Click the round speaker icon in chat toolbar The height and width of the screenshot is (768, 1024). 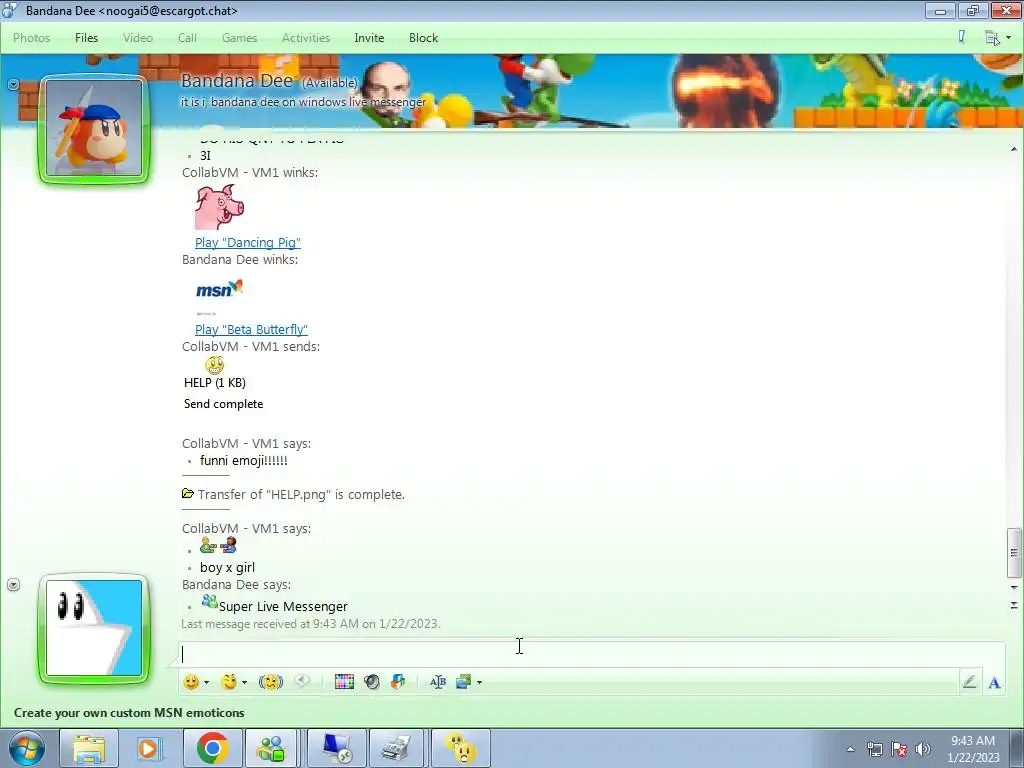(372, 682)
